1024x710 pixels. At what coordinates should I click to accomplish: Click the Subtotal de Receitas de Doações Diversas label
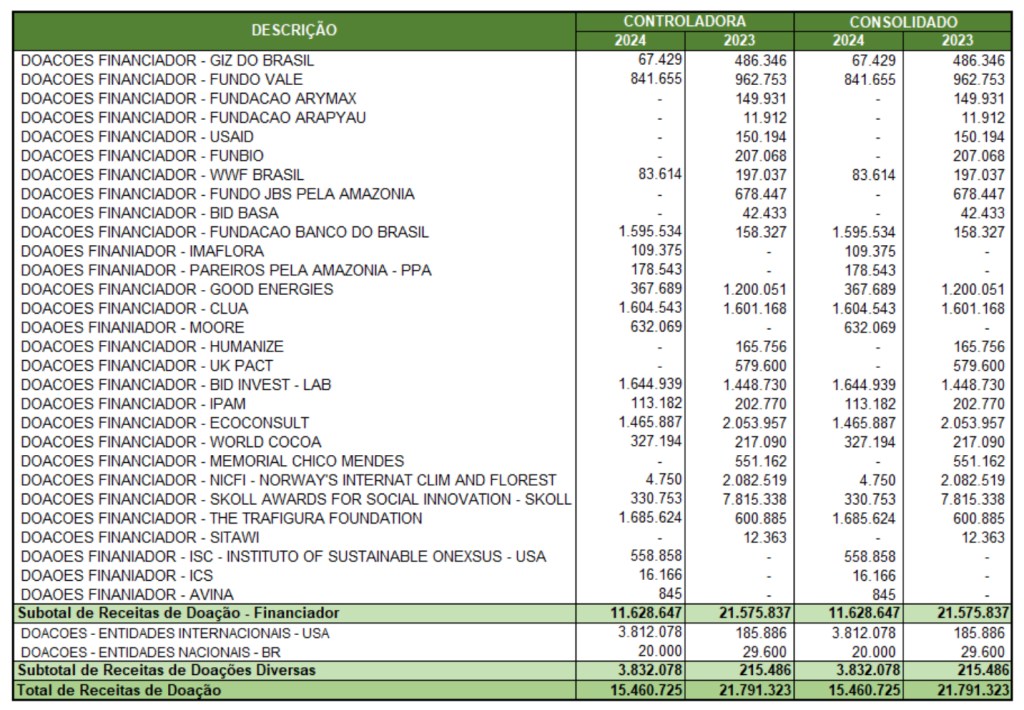(x=167, y=670)
